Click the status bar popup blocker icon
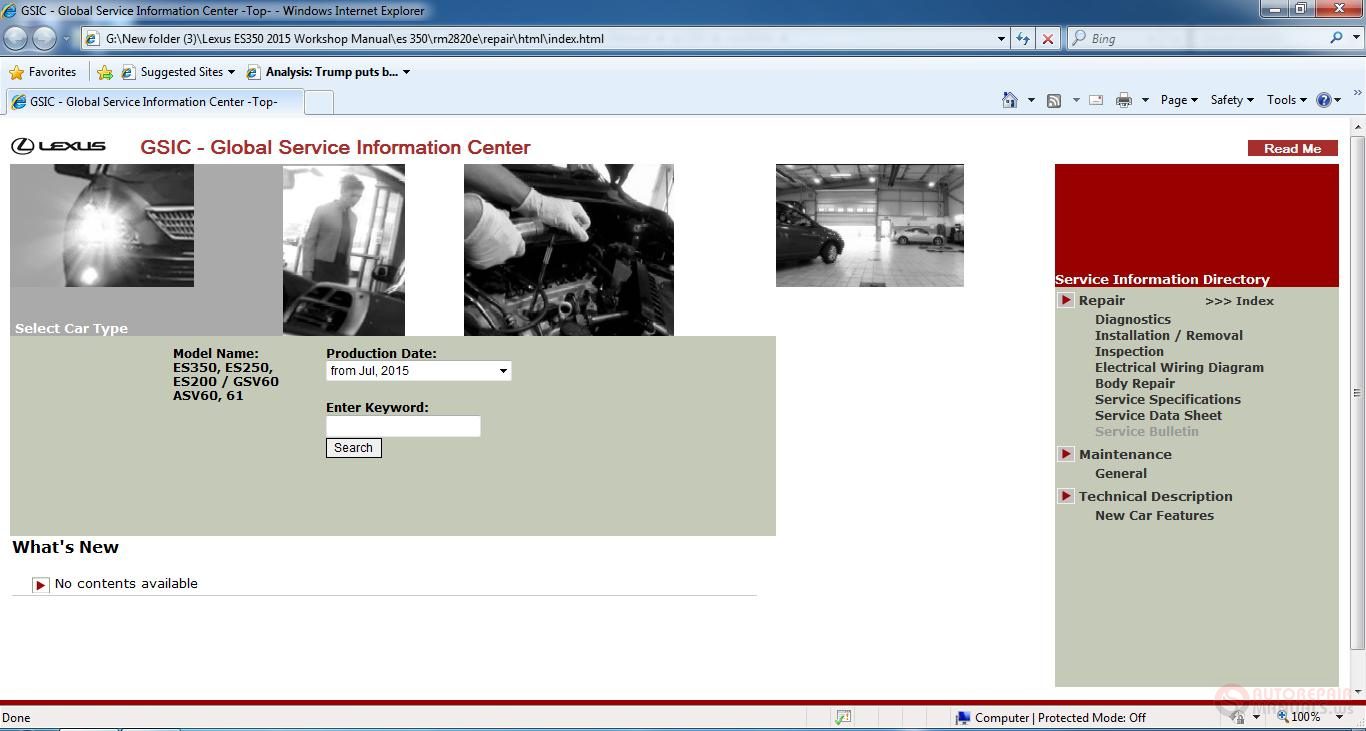 tap(843, 717)
